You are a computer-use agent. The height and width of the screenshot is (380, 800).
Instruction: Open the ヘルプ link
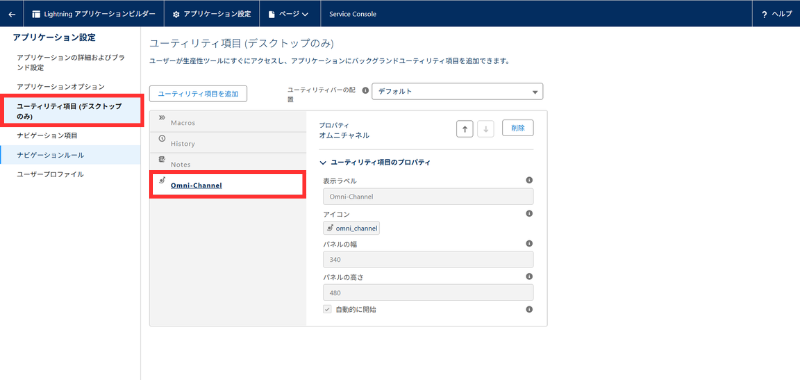(776, 14)
